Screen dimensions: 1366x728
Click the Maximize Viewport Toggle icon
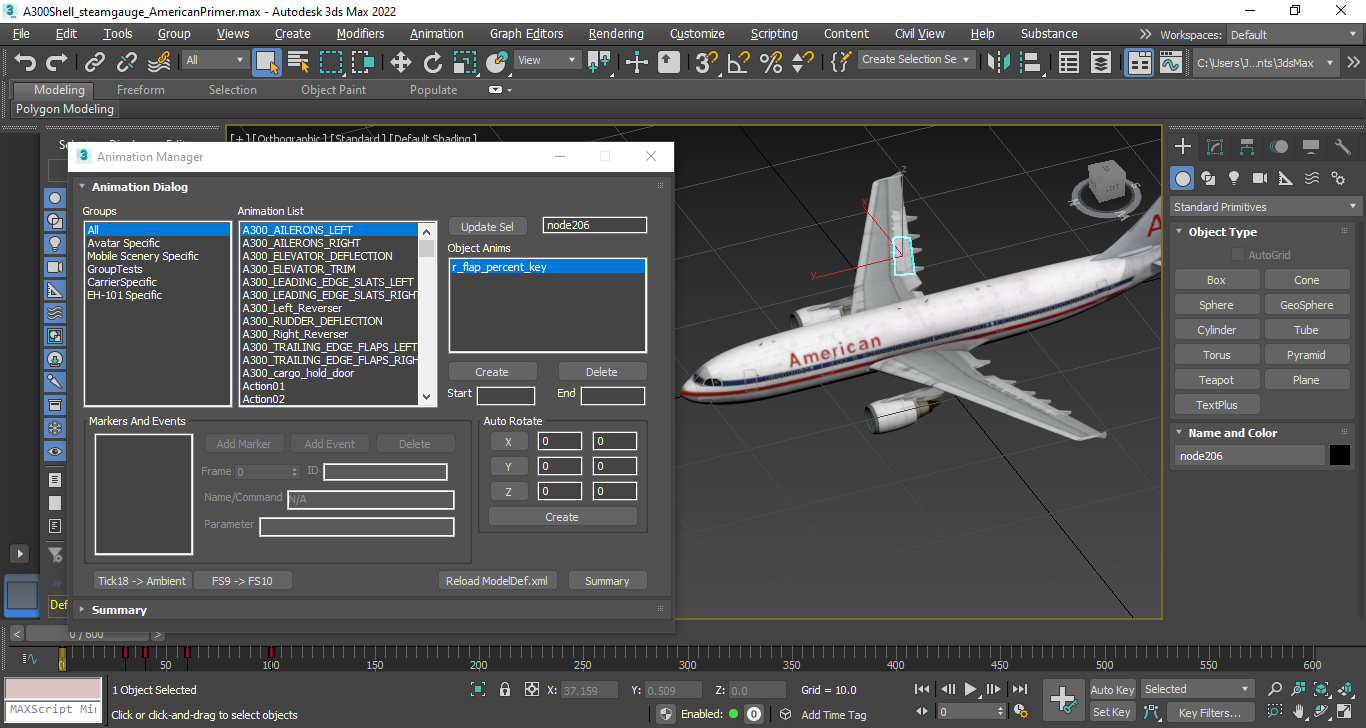point(1345,712)
